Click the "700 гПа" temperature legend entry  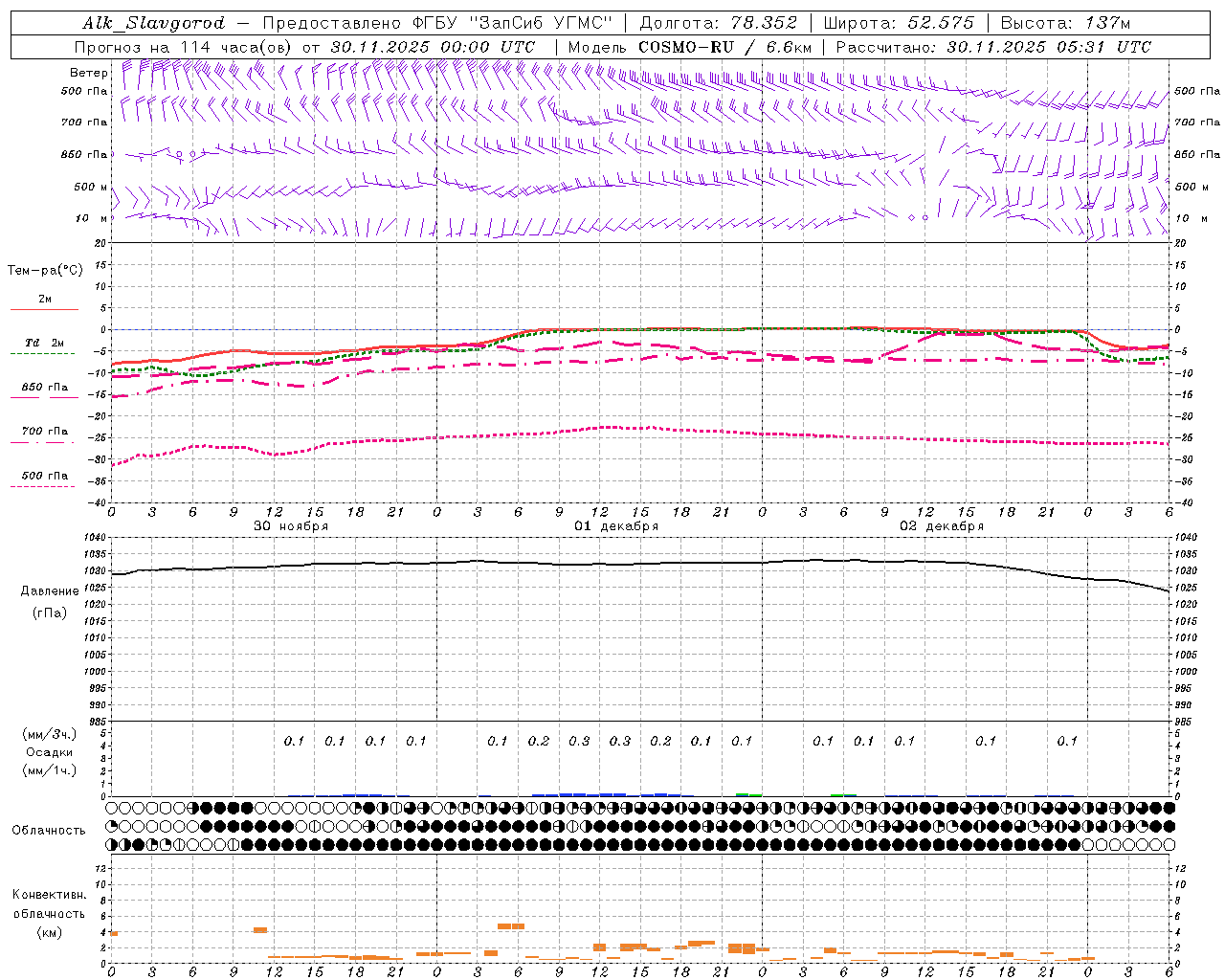pos(45,432)
